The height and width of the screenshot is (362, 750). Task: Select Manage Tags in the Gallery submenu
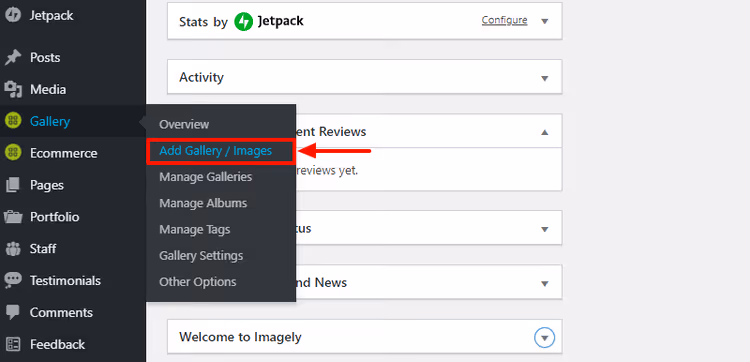[x=195, y=230]
